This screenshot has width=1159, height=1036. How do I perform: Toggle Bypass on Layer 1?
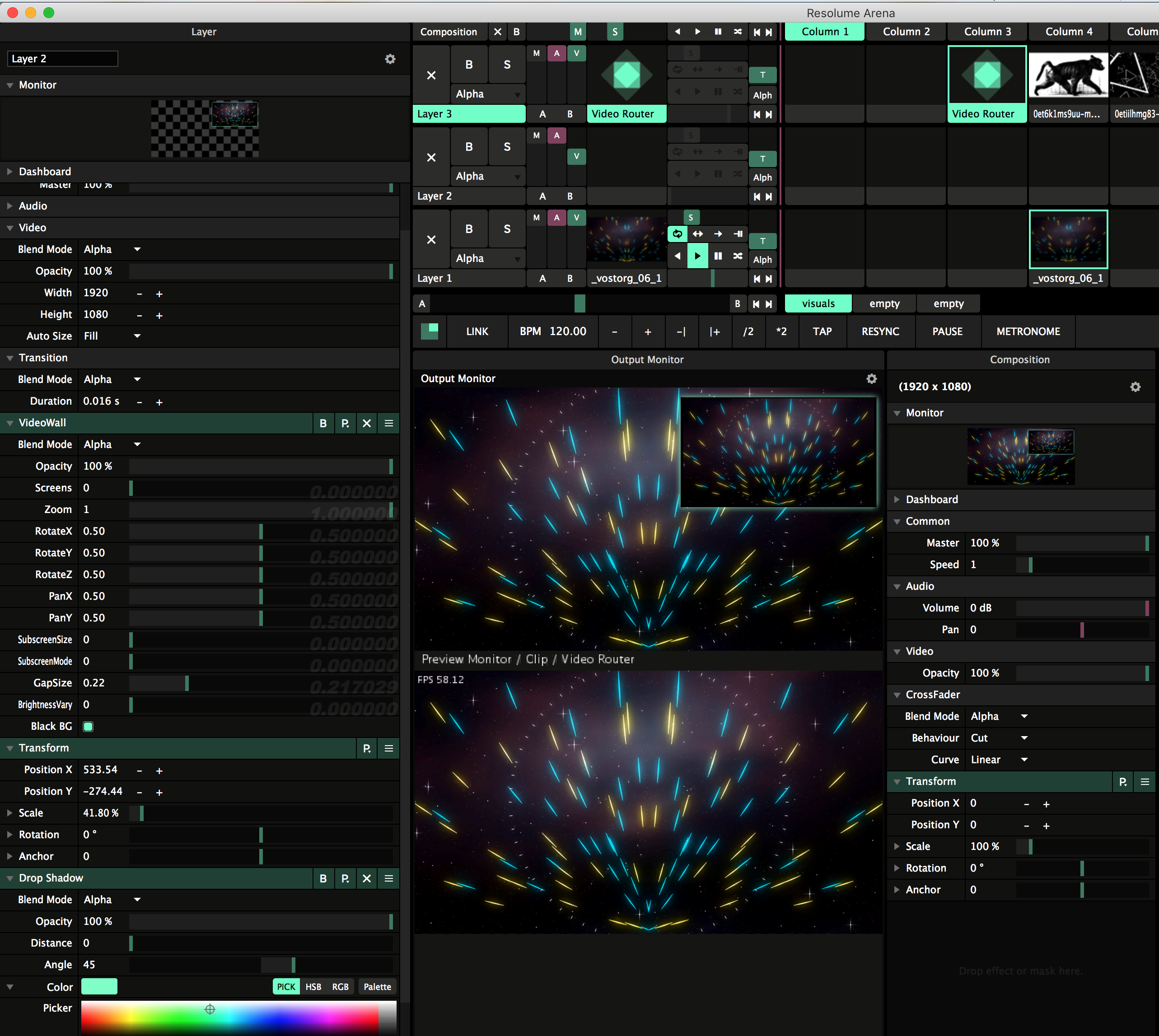pyautogui.click(x=468, y=229)
